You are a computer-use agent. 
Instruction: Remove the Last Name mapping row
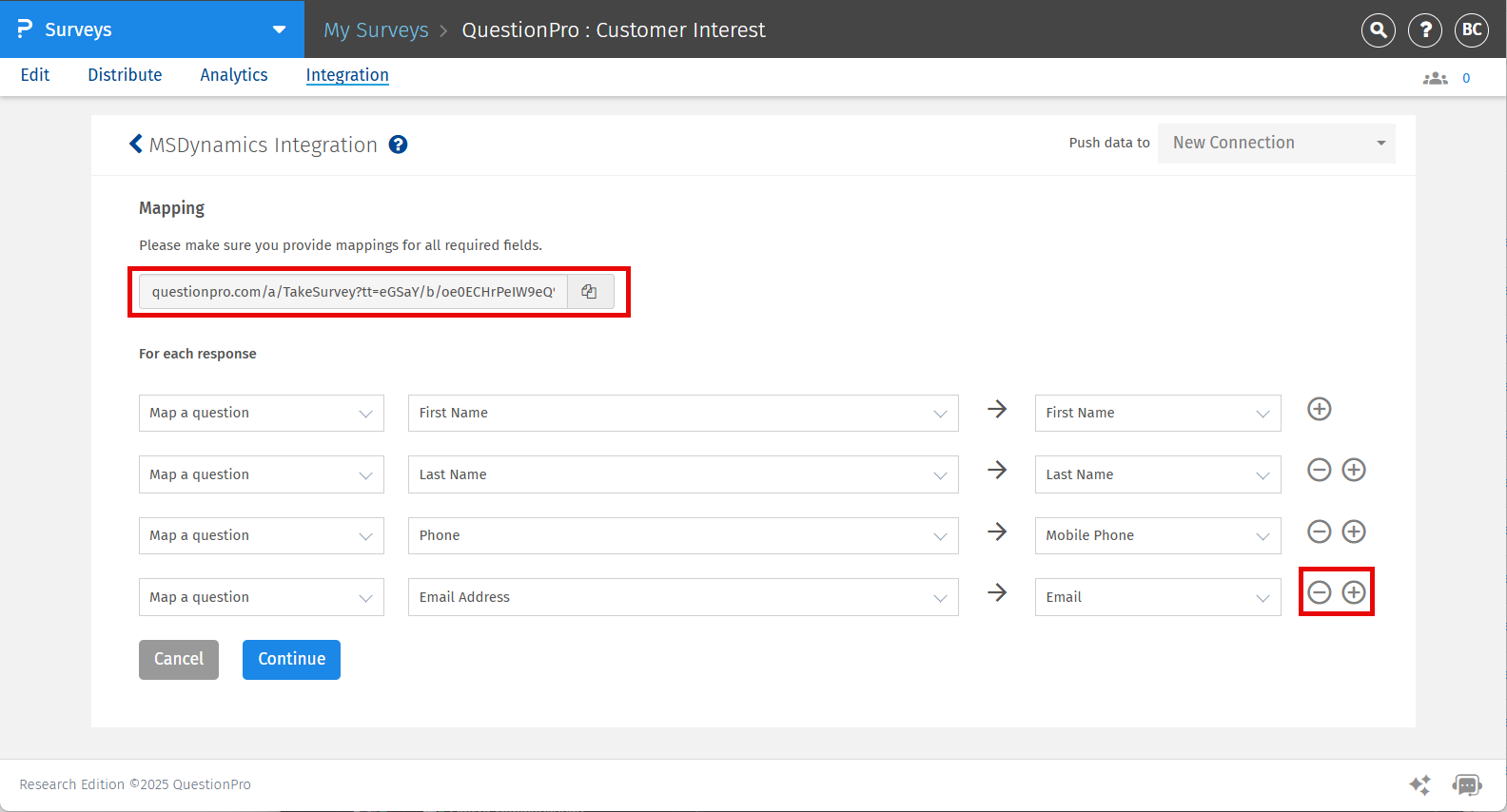pos(1319,470)
